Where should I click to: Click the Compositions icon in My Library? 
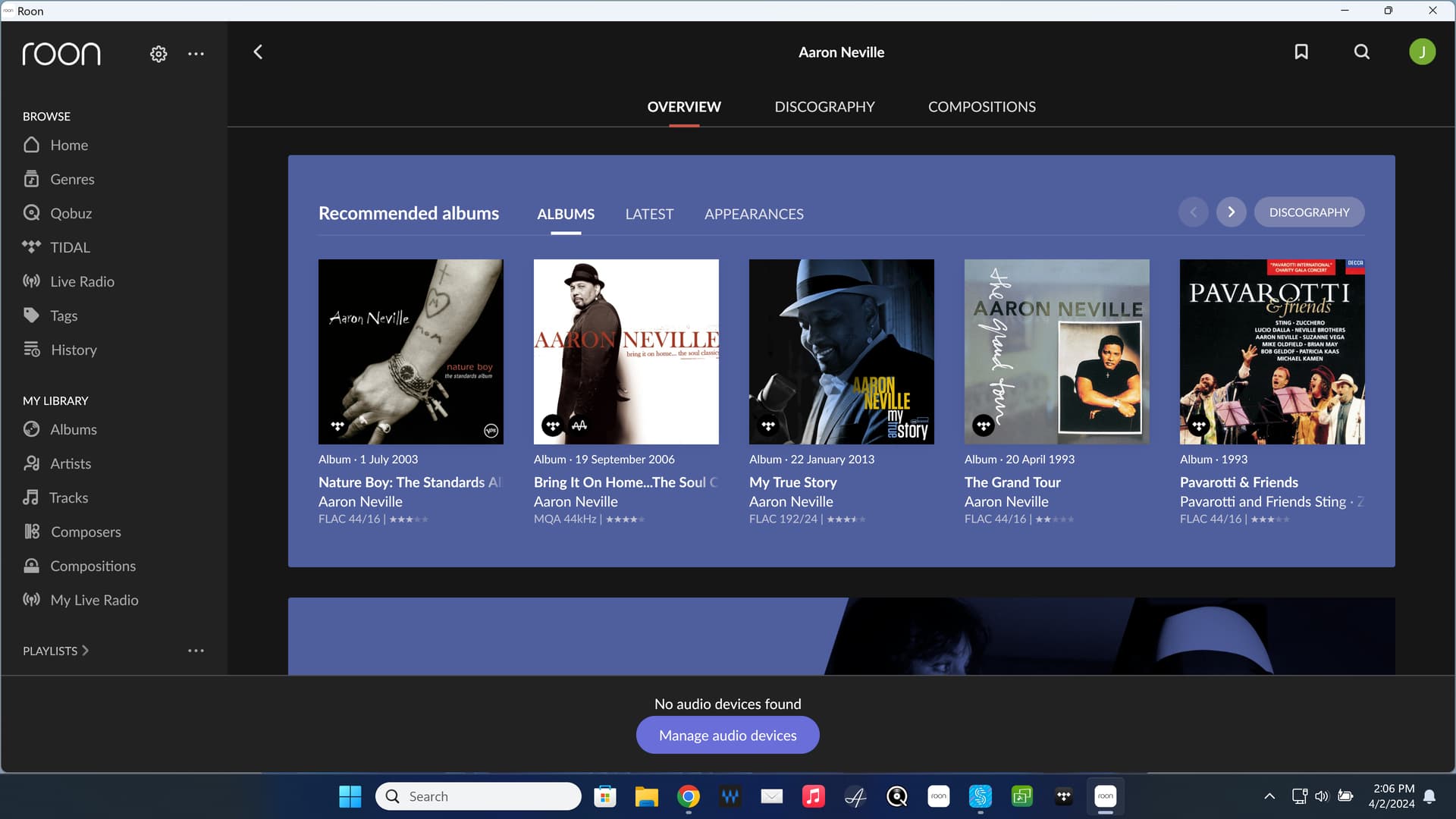(31, 565)
